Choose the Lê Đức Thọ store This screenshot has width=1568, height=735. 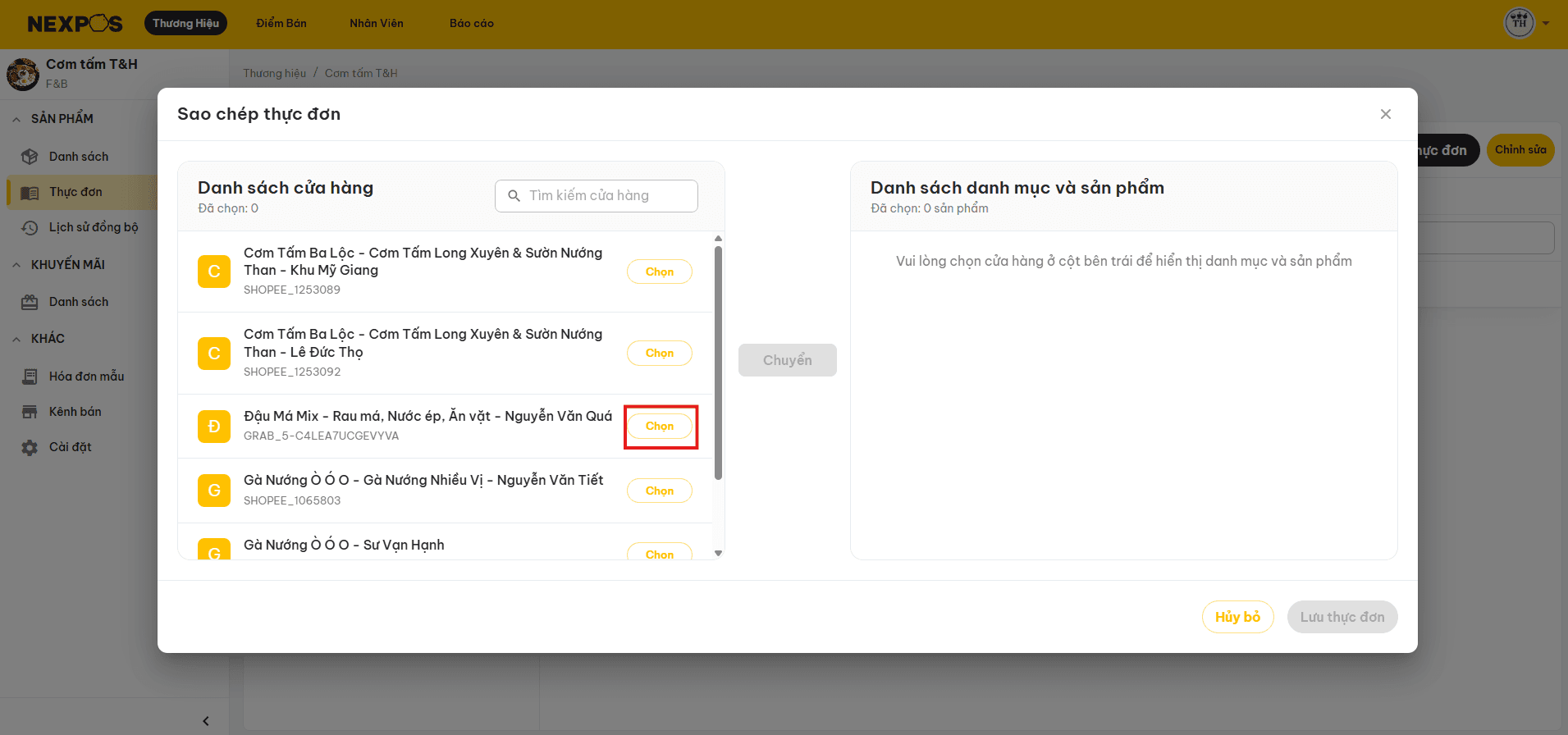point(660,353)
